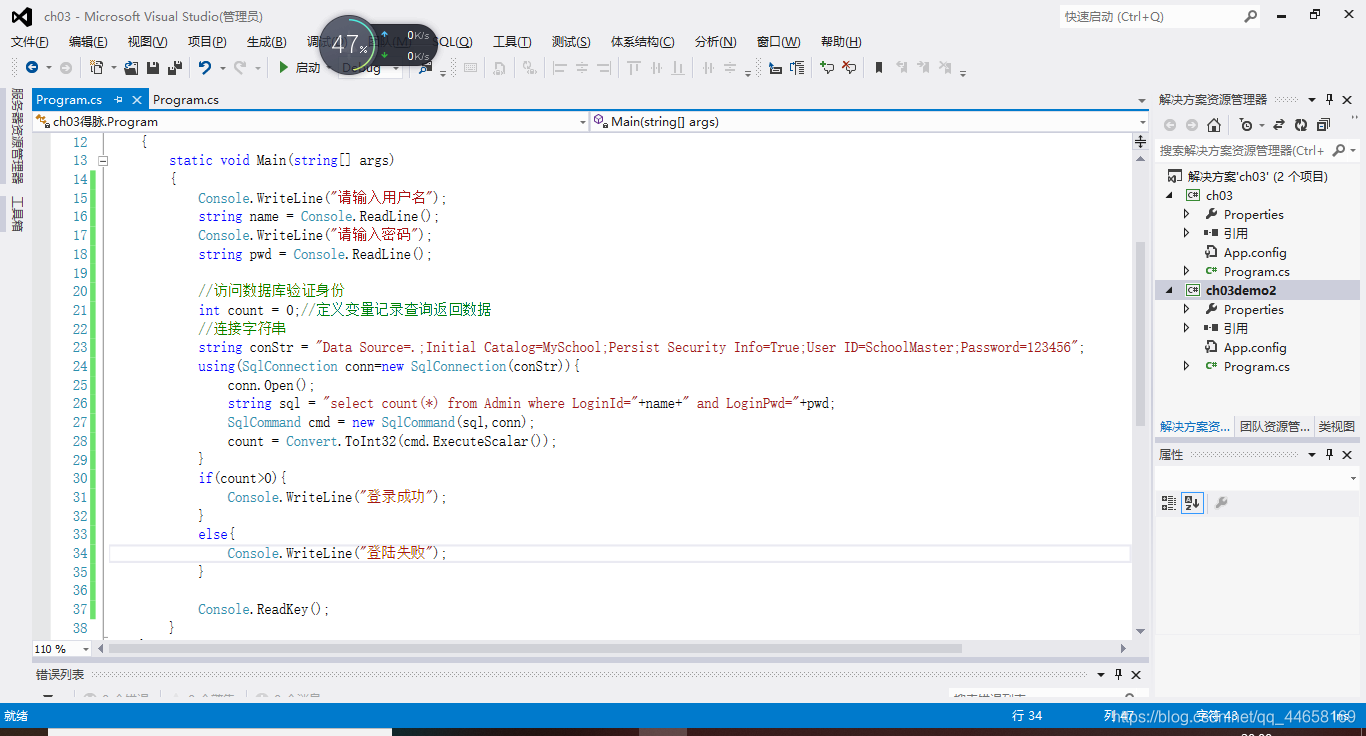Switch to the 类视图 tab
The image size is (1366, 736).
pyautogui.click(x=1336, y=426)
